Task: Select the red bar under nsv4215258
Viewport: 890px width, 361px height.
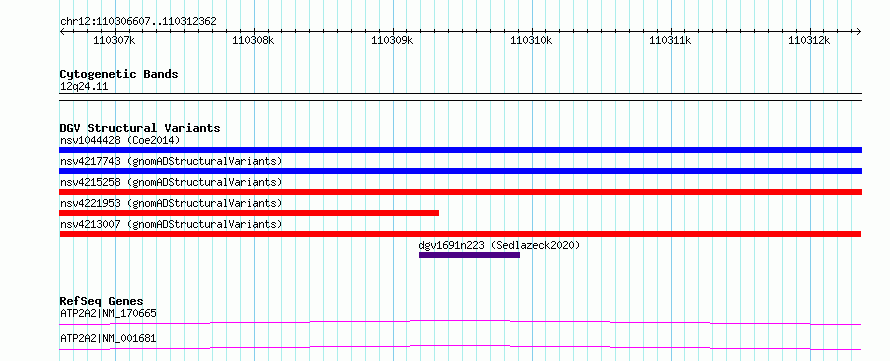Action: [460, 192]
